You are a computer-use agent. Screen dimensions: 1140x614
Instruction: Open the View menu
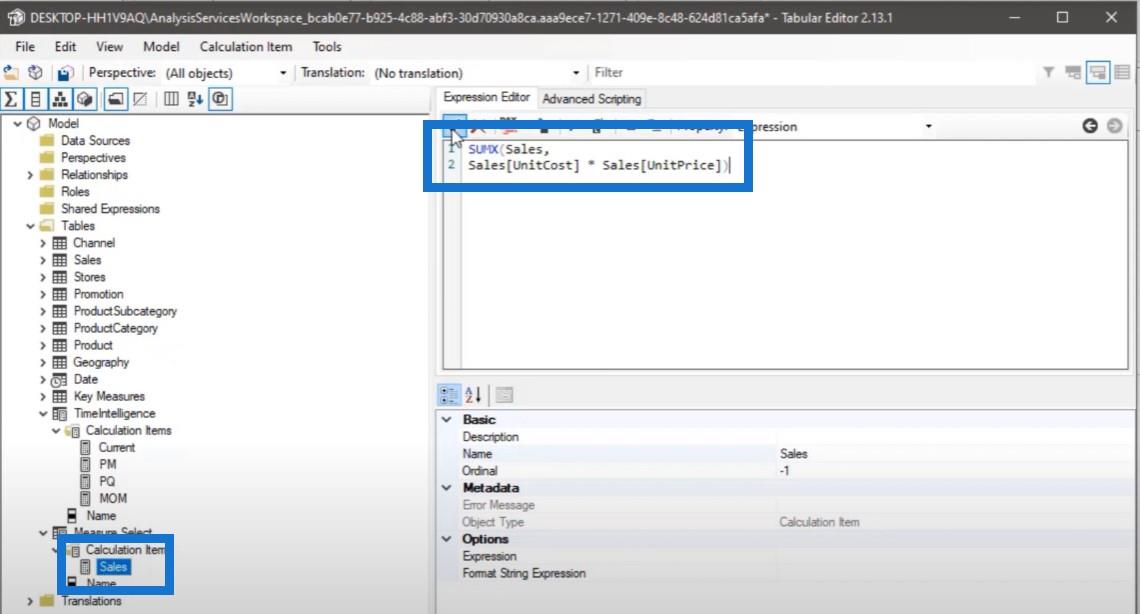tap(109, 47)
